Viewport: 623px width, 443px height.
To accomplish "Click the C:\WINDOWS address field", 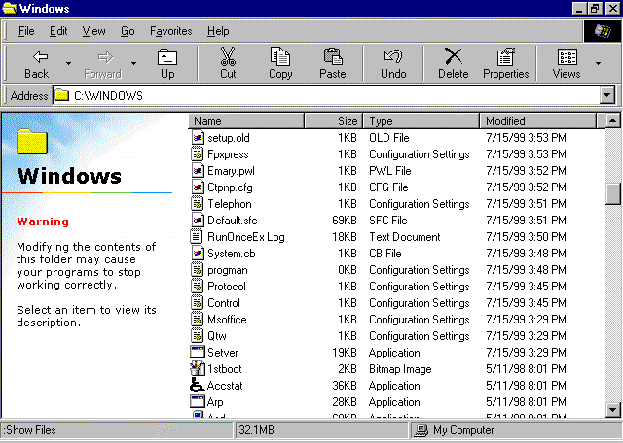I will click(x=330, y=95).
